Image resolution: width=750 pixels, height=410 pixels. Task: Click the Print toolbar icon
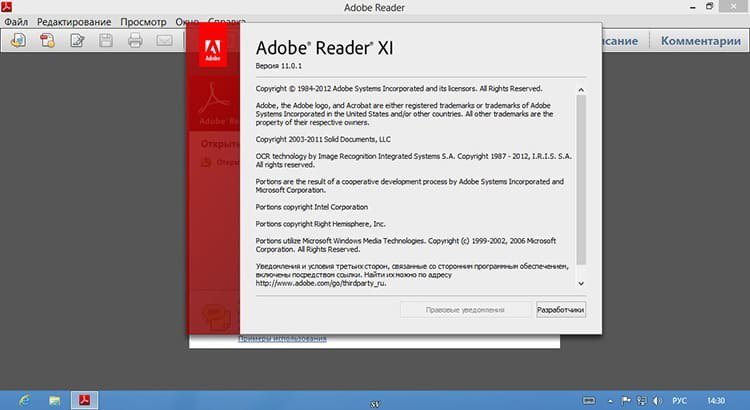(x=135, y=40)
